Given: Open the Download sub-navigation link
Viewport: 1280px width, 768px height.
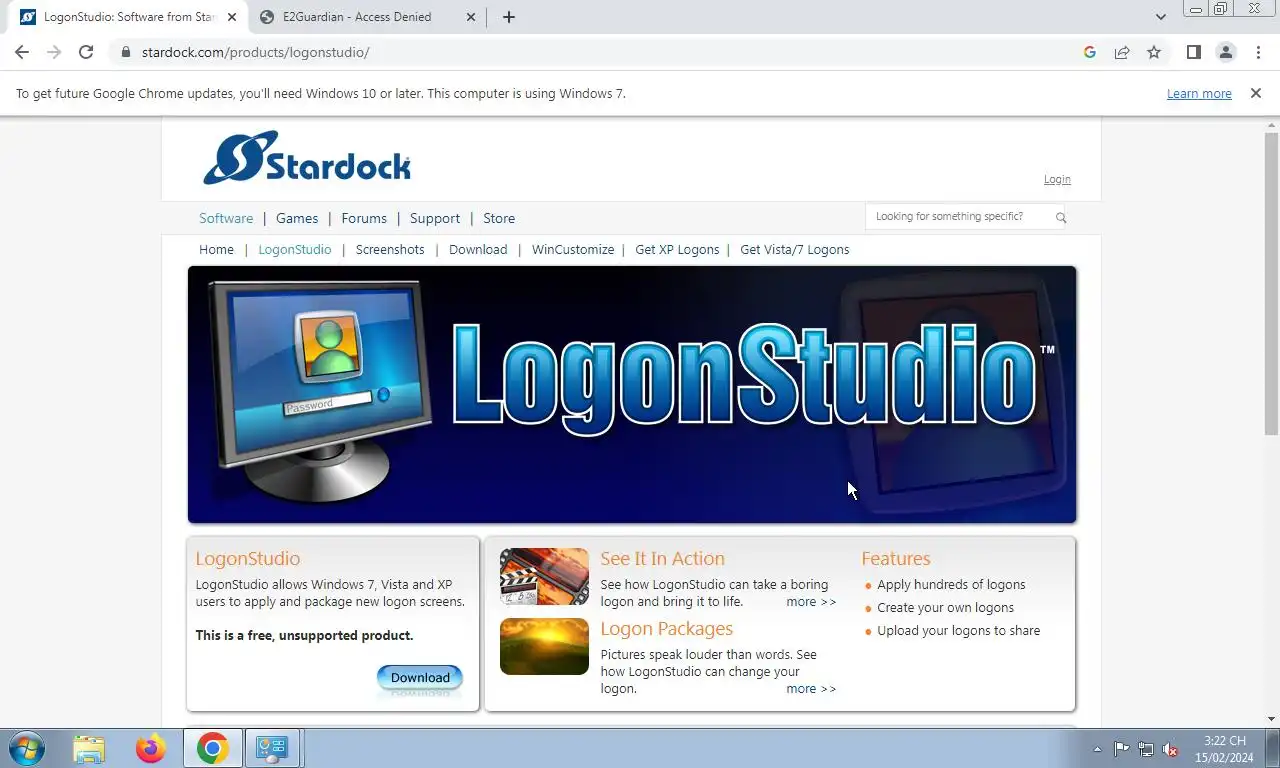Looking at the screenshot, I should pyautogui.click(x=478, y=249).
